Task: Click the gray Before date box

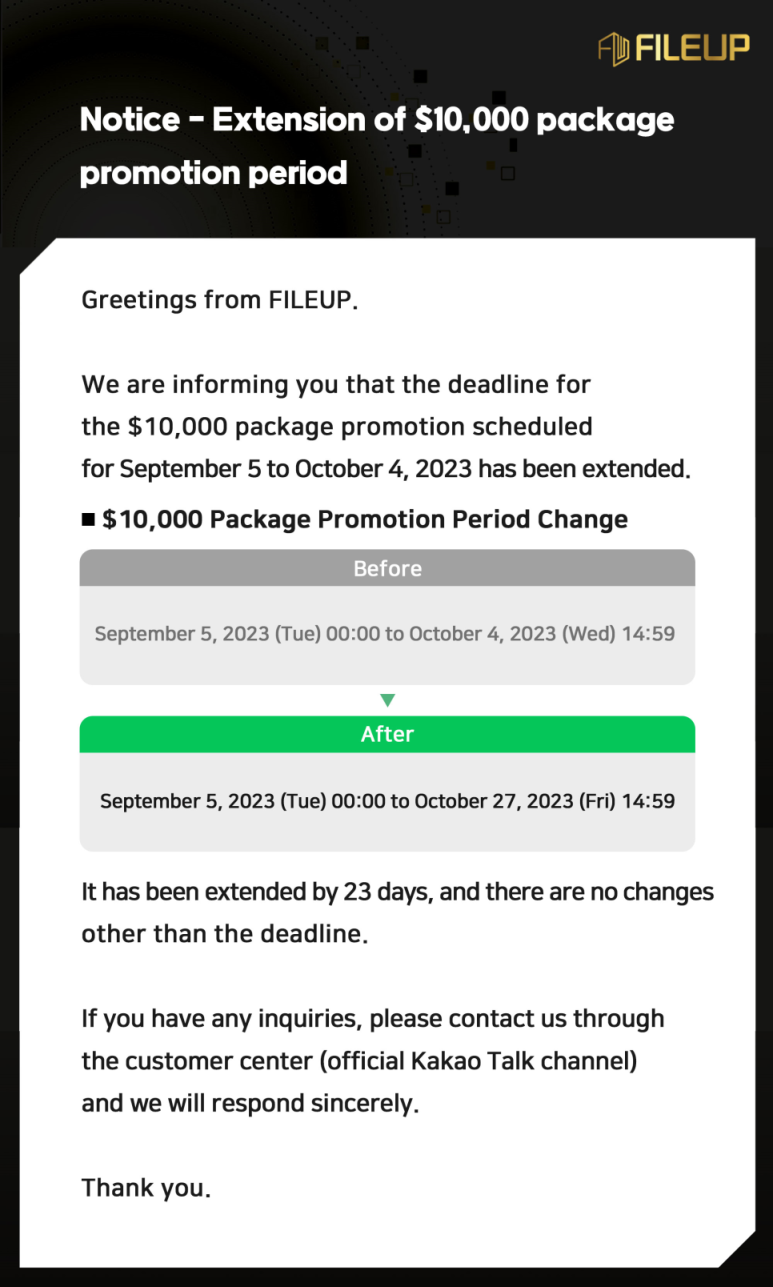Action: [x=387, y=635]
